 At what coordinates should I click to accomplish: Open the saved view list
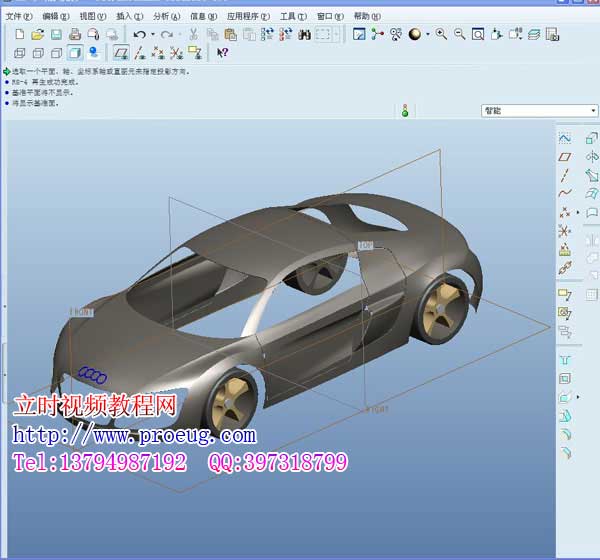pyautogui.click(x=515, y=34)
